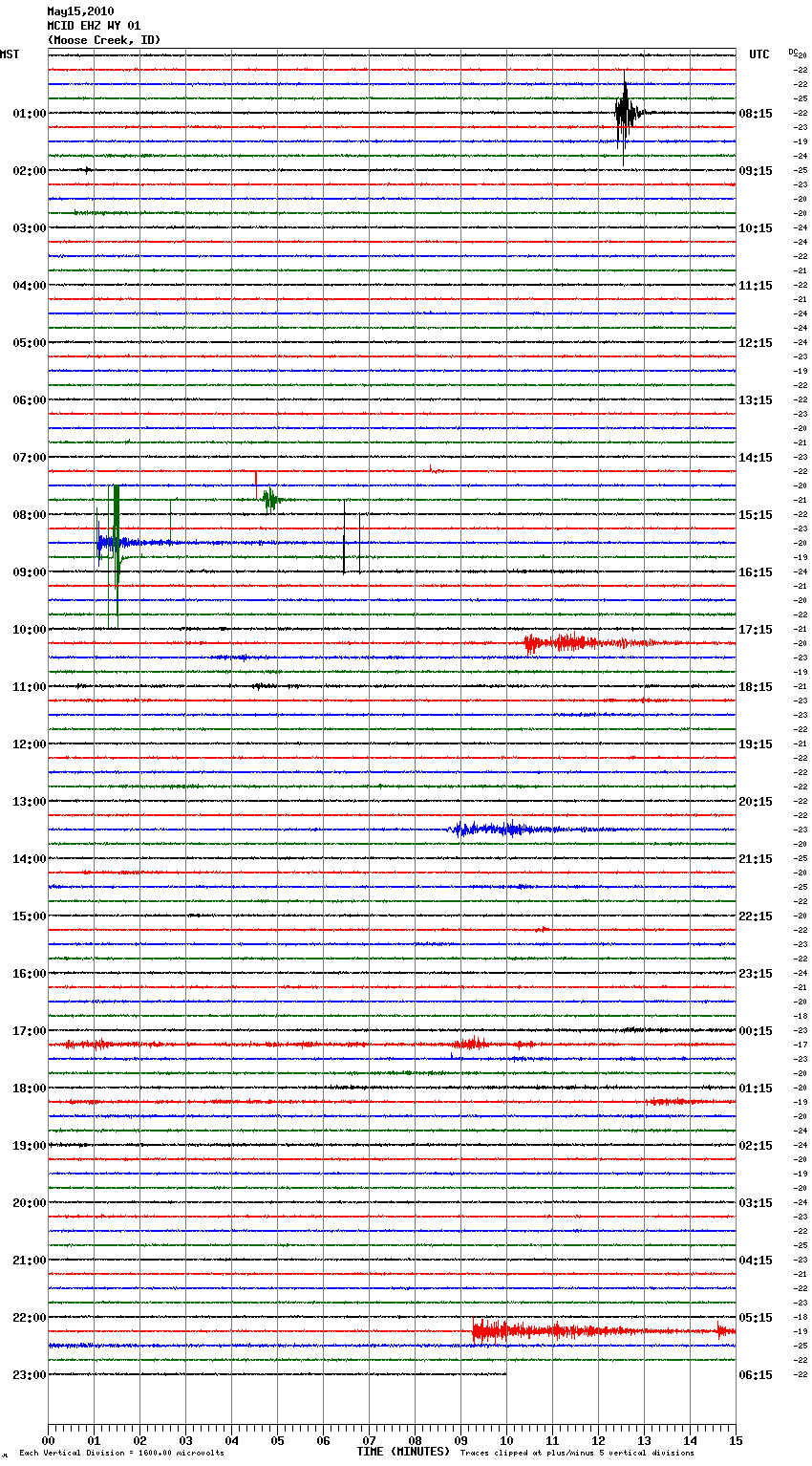Click the 19:15 UTC time label
The image size is (812, 1466).
(x=756, y=744)
